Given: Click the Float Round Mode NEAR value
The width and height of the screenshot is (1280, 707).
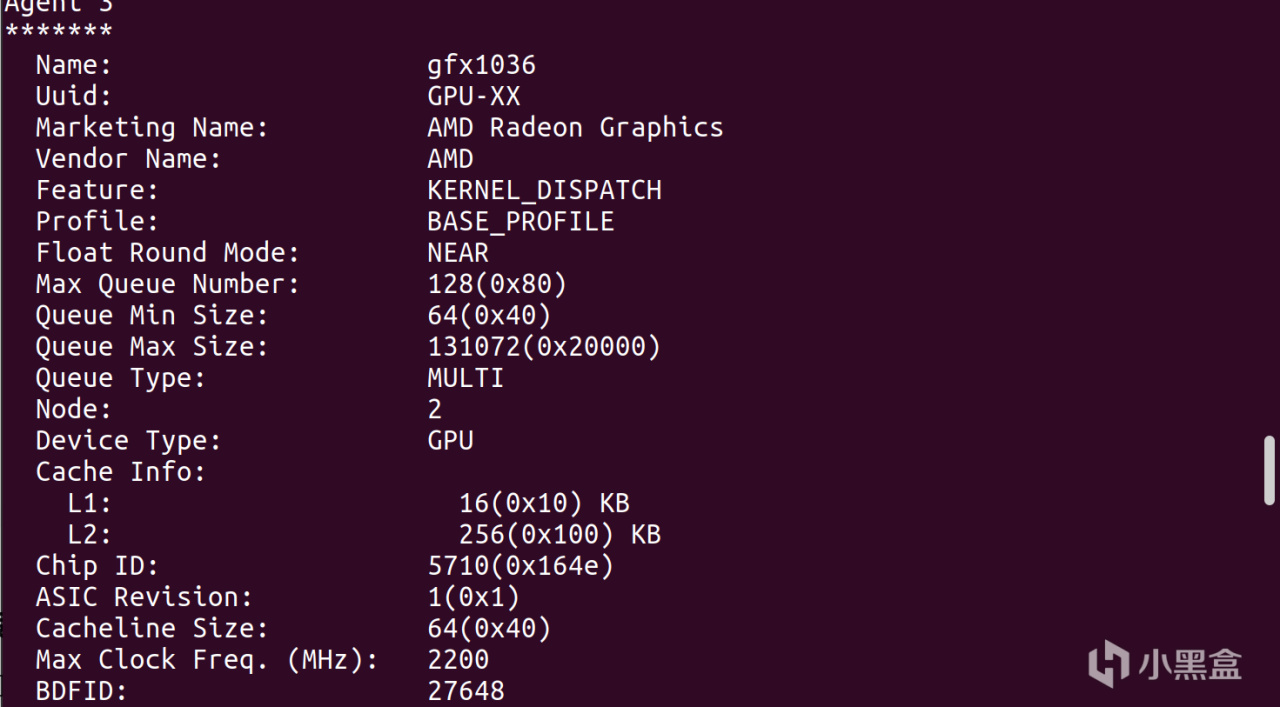Looking at the screenshot, I should click(458, 253).
